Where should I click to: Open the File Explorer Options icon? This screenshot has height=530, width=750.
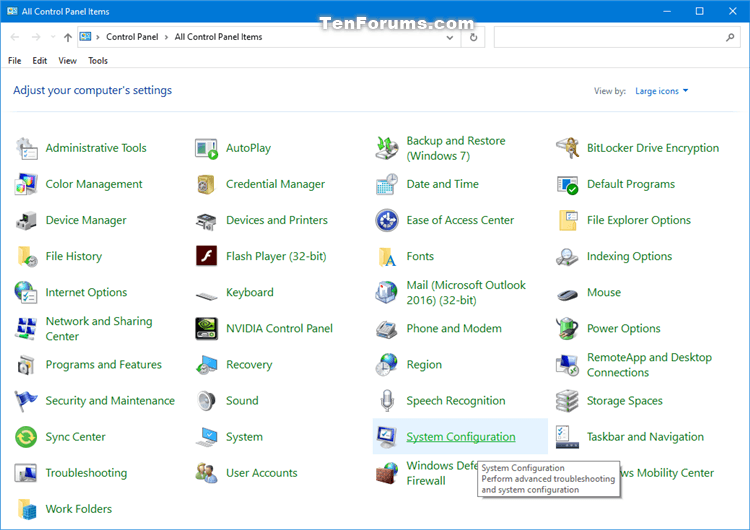[x=567, y=221]
